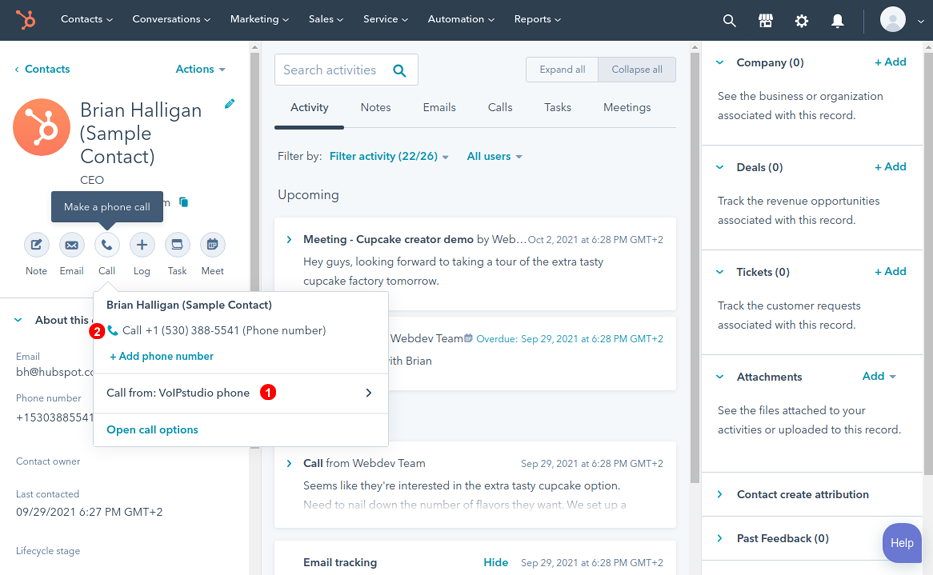Expand the Call from Webdev Team entry
933x575 pixels.
pos(289,464)
